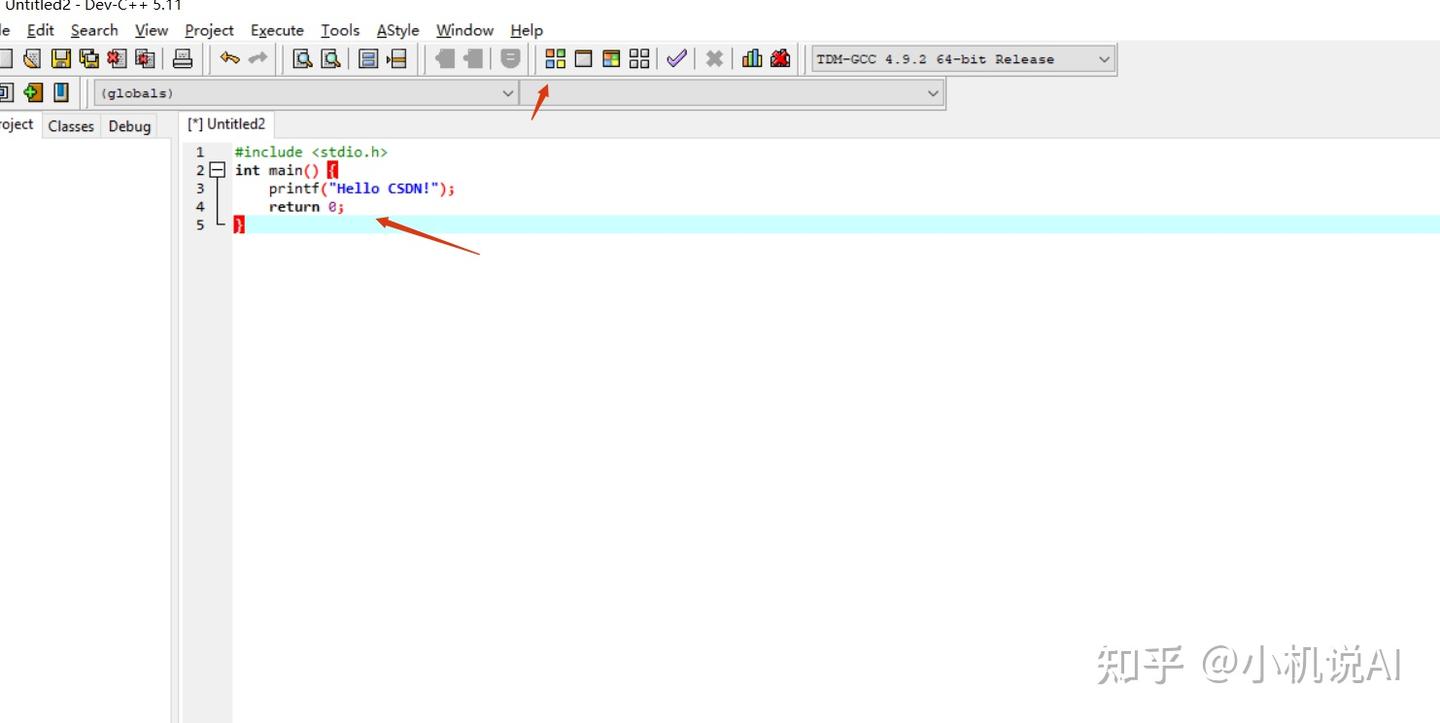1440x723 pixels.
Task: Click line number 1 in the gutter
Action: (x=200, y=152)
